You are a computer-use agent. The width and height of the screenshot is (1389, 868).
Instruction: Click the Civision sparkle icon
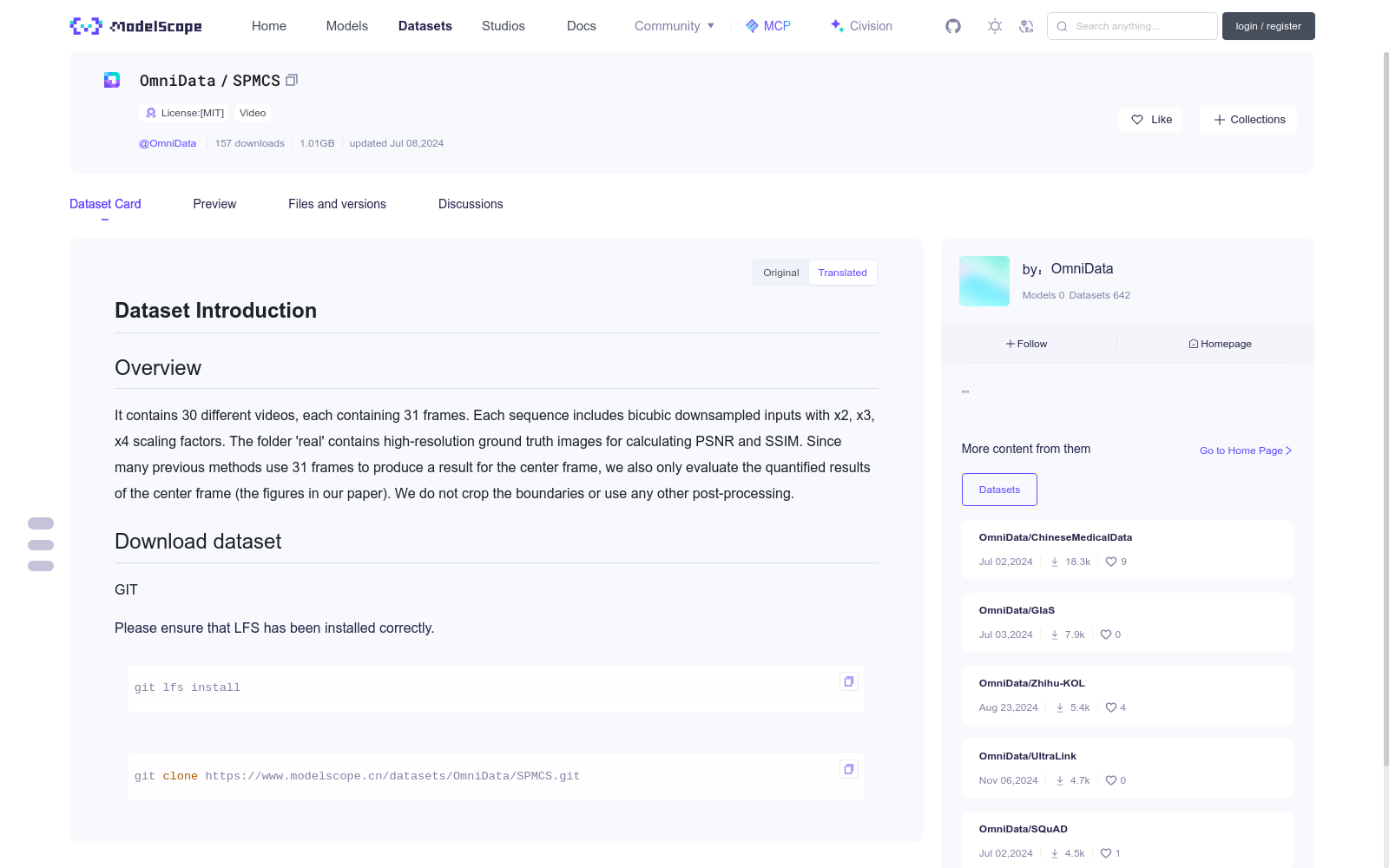point(837,26)
